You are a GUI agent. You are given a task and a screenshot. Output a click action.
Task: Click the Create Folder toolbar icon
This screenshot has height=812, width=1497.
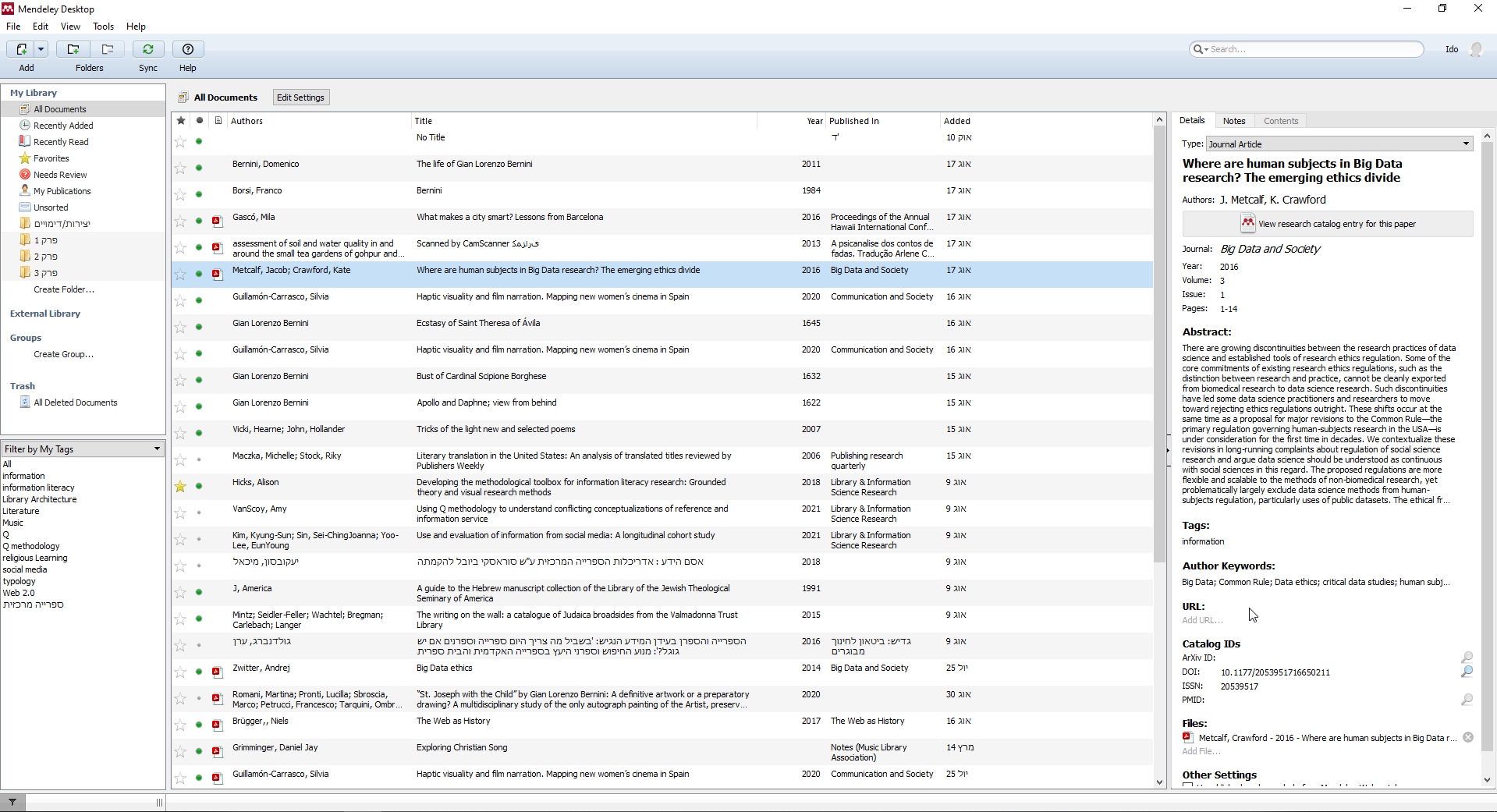73,49
